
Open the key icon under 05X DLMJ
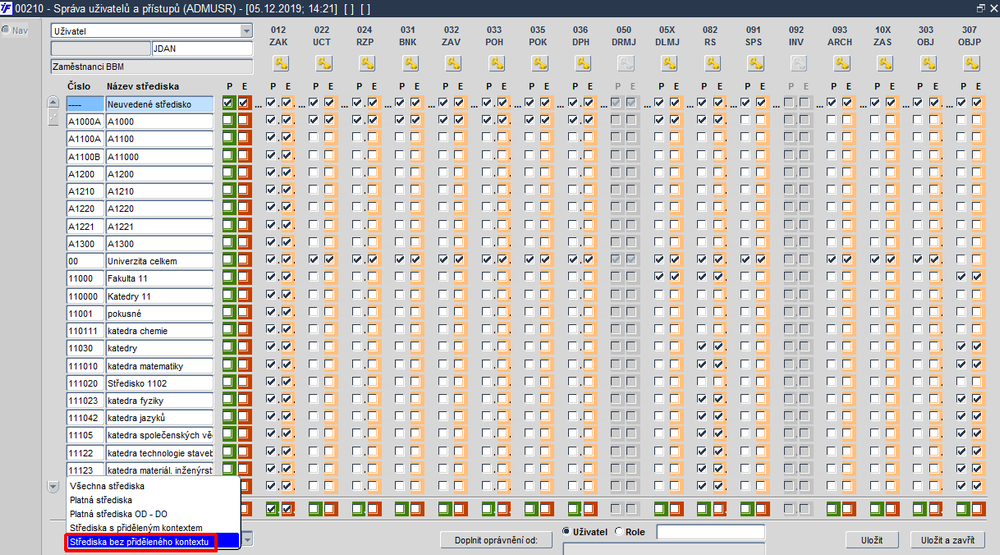pyautogui.click(x=669, y=63)
